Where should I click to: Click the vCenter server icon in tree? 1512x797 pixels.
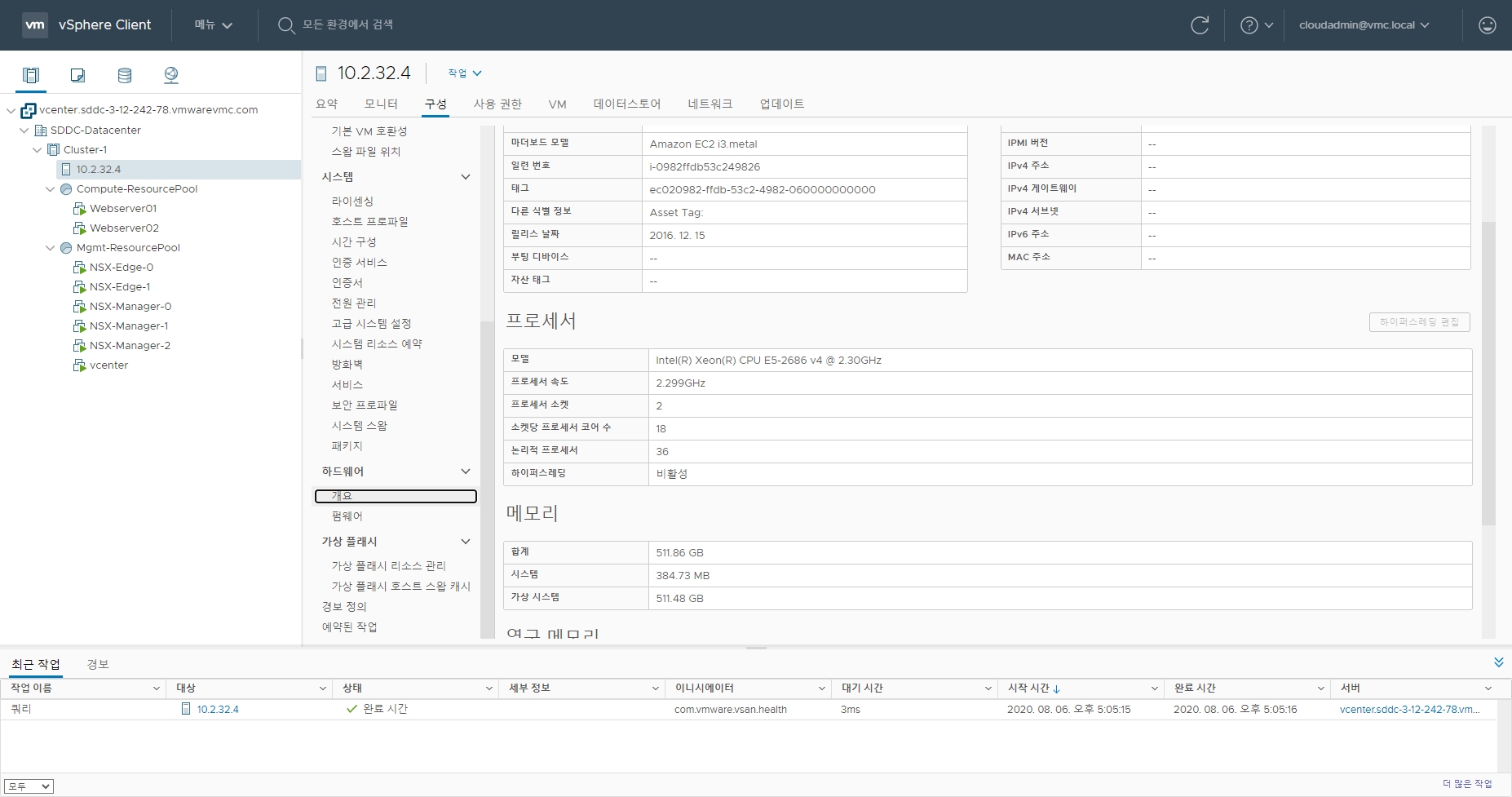29,110
